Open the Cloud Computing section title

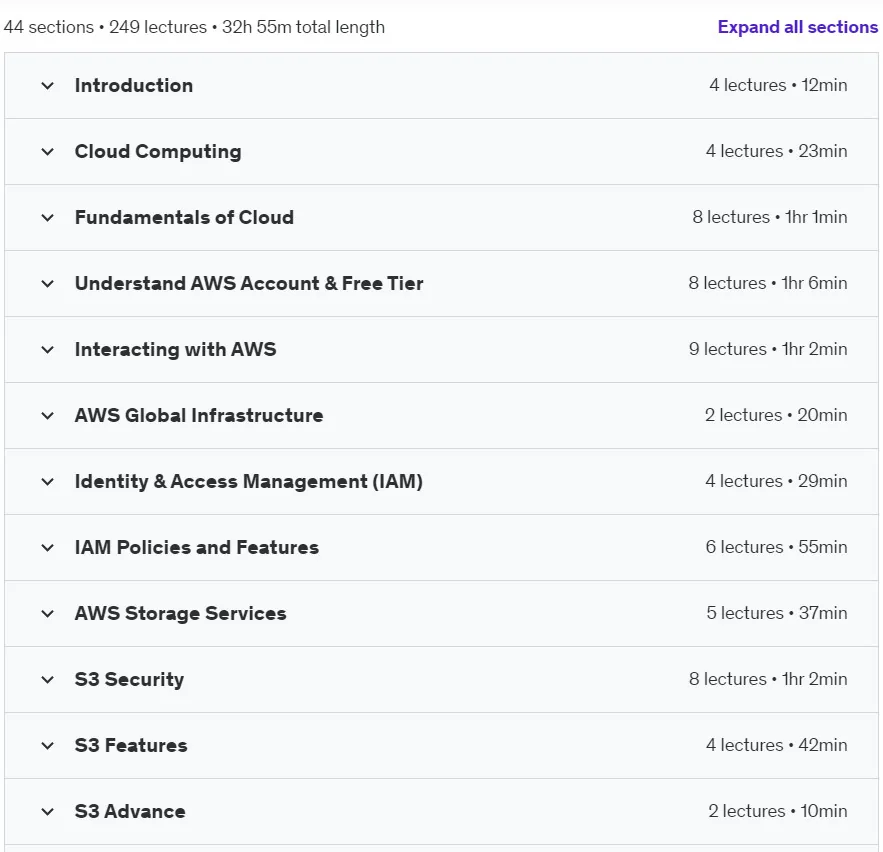tap(158, 151)
